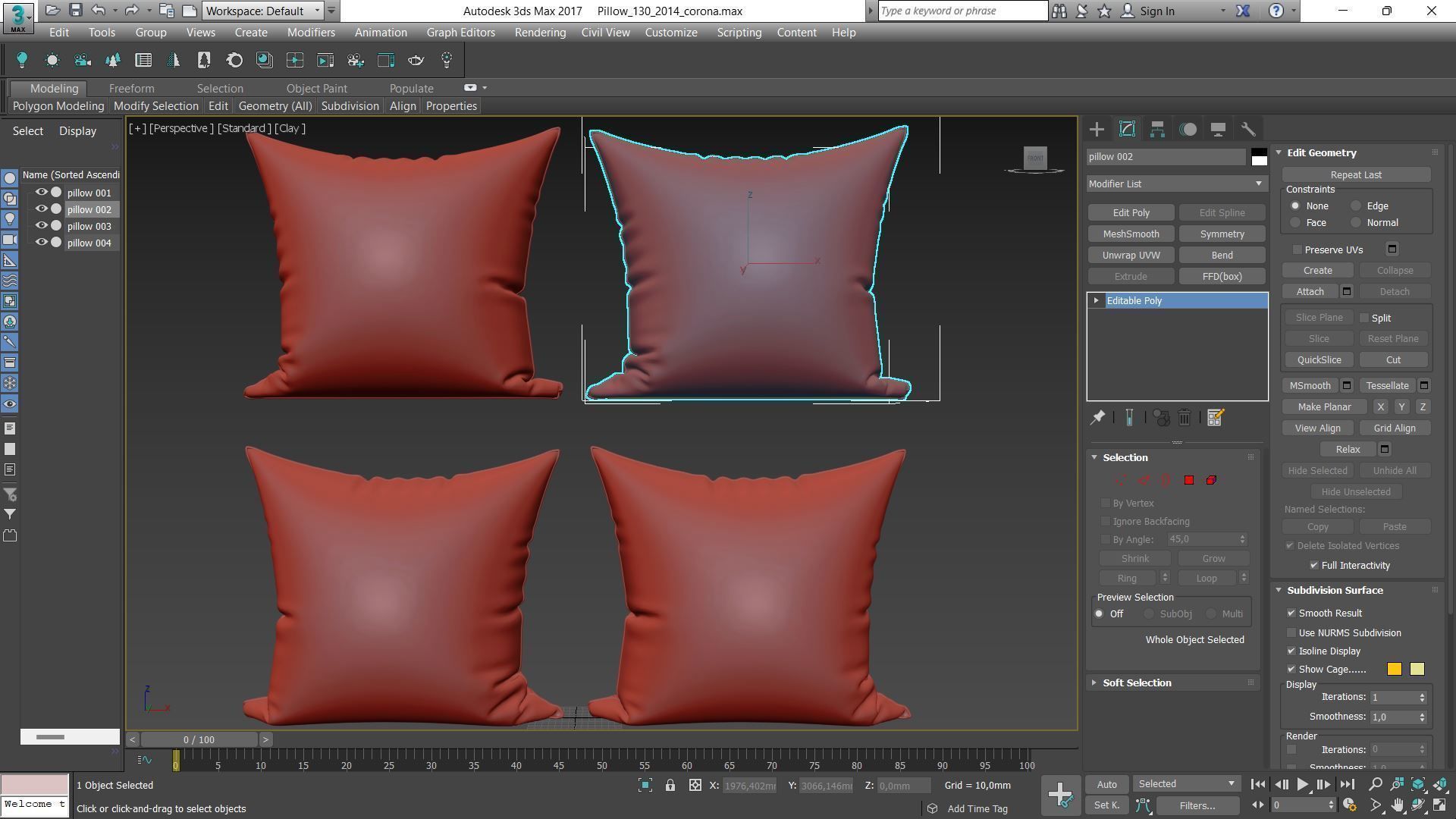This screenshot has height=819, width=1456.
Task: Click Zoom magnifier viewport navigation icon
Action: [1375, 784]
